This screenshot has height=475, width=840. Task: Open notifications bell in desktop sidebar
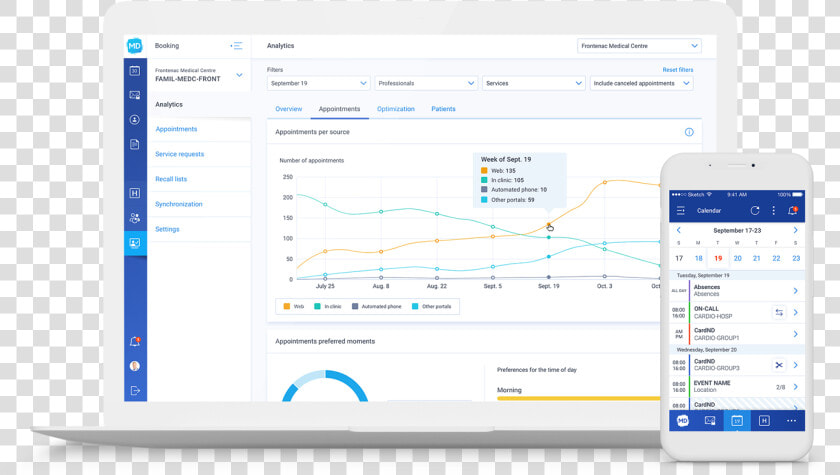[x=134, y=342]
